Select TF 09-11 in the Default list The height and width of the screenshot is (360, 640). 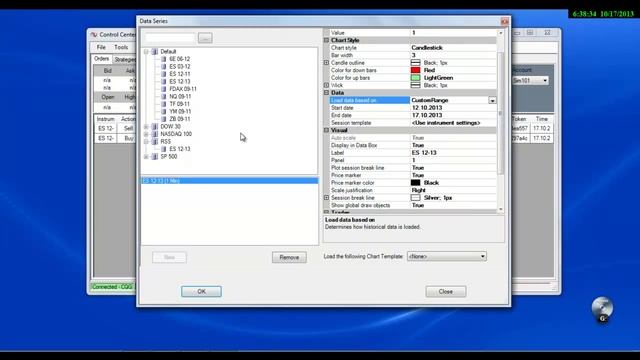[x=180, y=104]
